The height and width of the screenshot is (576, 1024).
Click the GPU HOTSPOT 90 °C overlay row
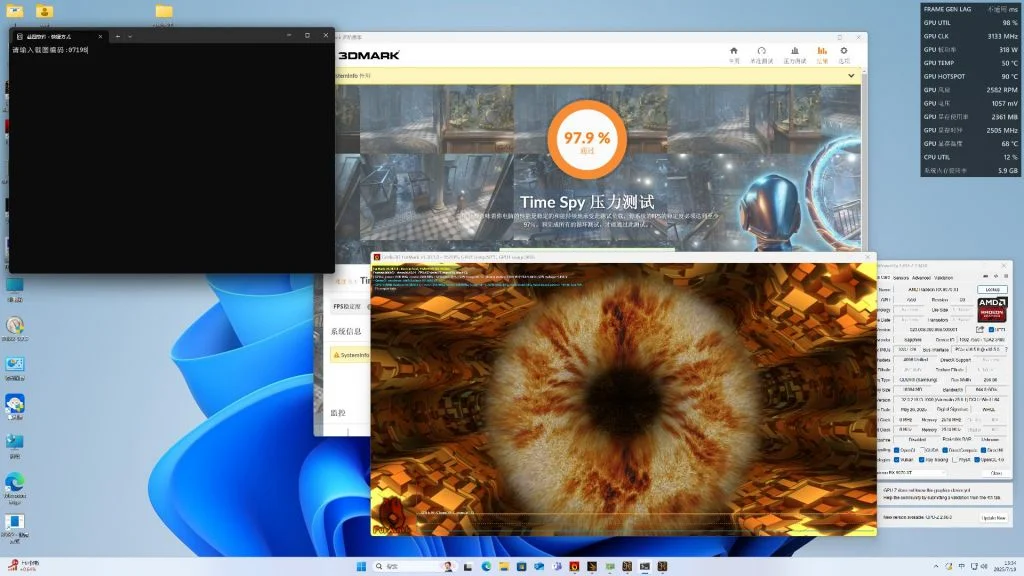[970, 76]
